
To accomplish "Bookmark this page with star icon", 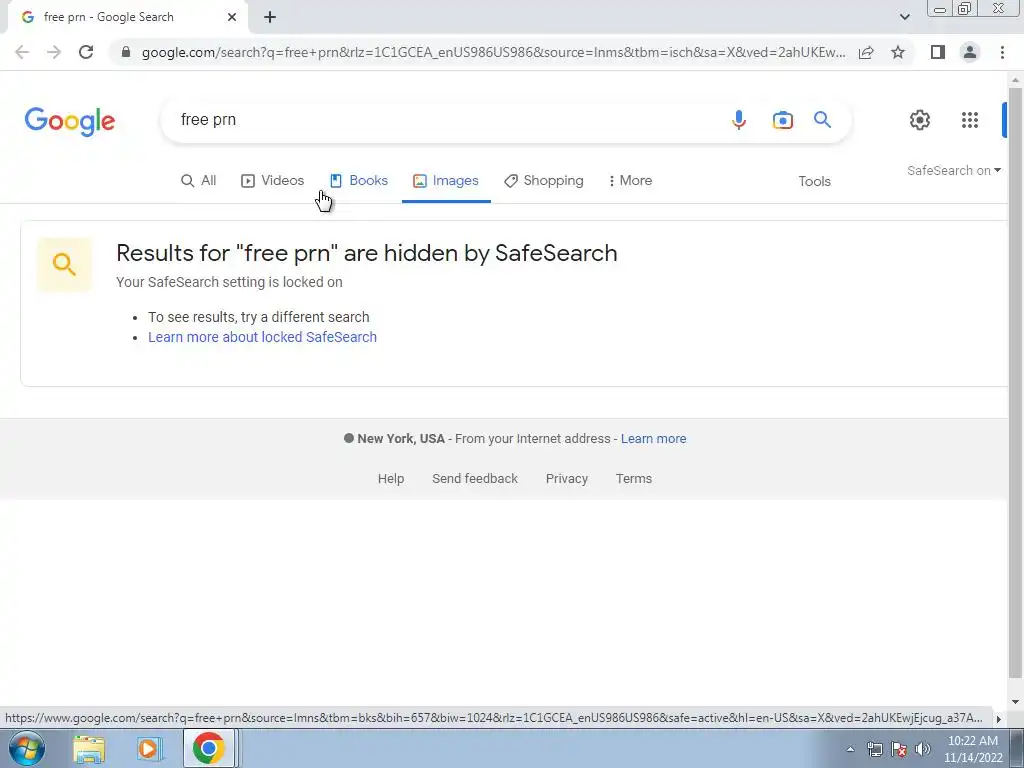I will (898, 52).
